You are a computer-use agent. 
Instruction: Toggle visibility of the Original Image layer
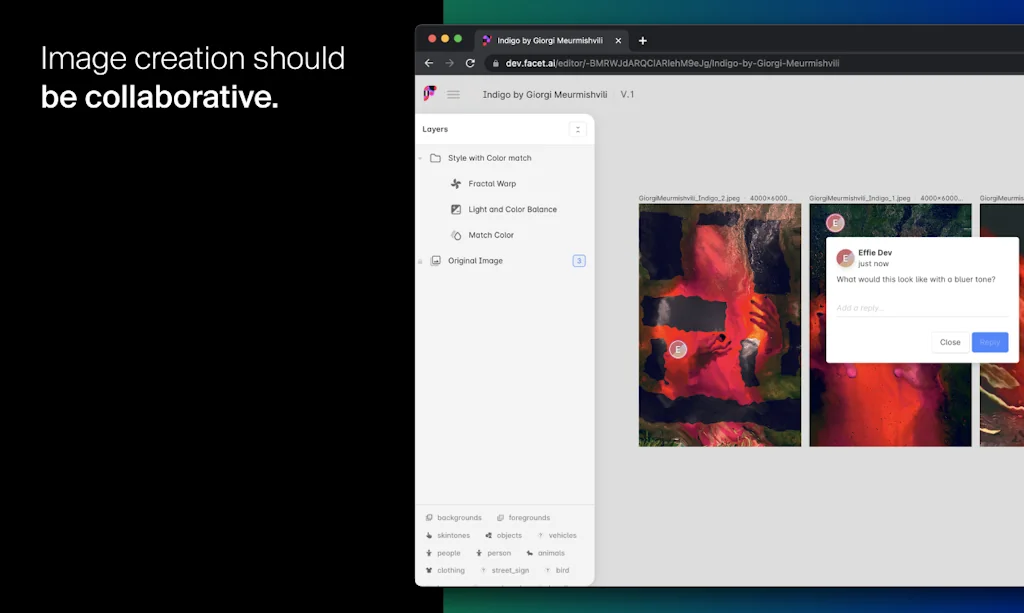tap(421, 260)
